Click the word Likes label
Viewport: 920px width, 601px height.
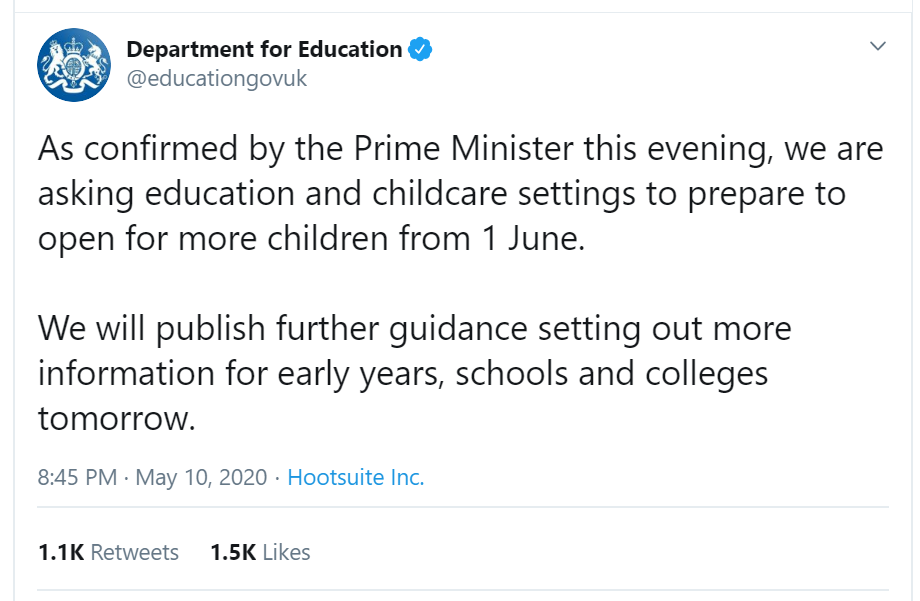pos(286,552)
